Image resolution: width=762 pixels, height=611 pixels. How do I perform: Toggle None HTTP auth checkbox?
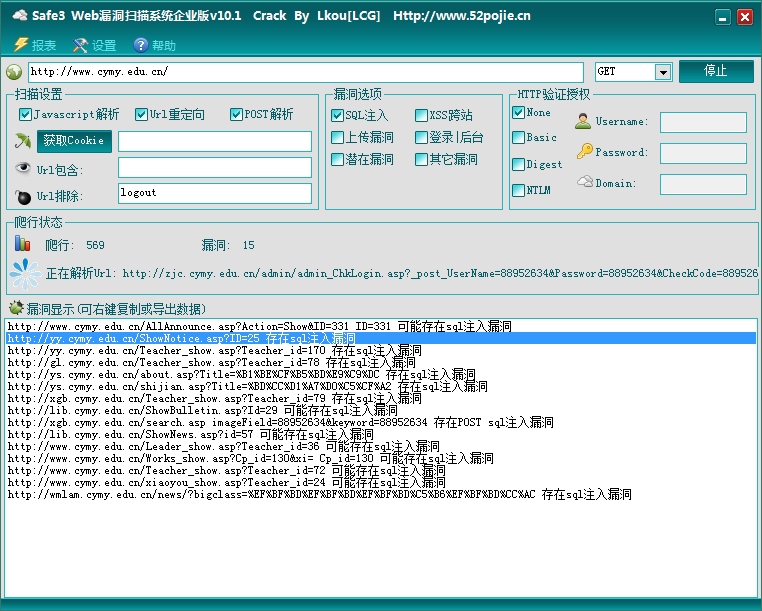tap(519, 112)
